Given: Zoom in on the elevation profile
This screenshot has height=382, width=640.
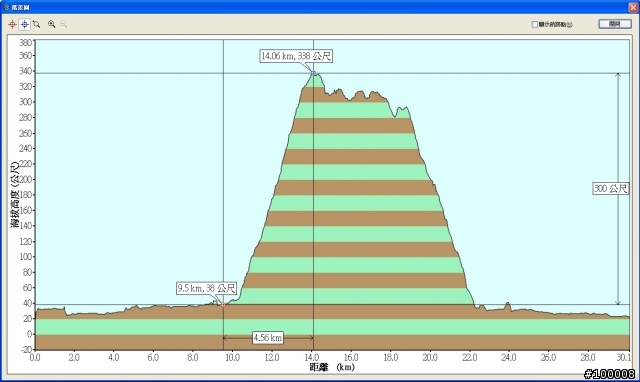Looking at the screenshot, I should tap(51, 24).
